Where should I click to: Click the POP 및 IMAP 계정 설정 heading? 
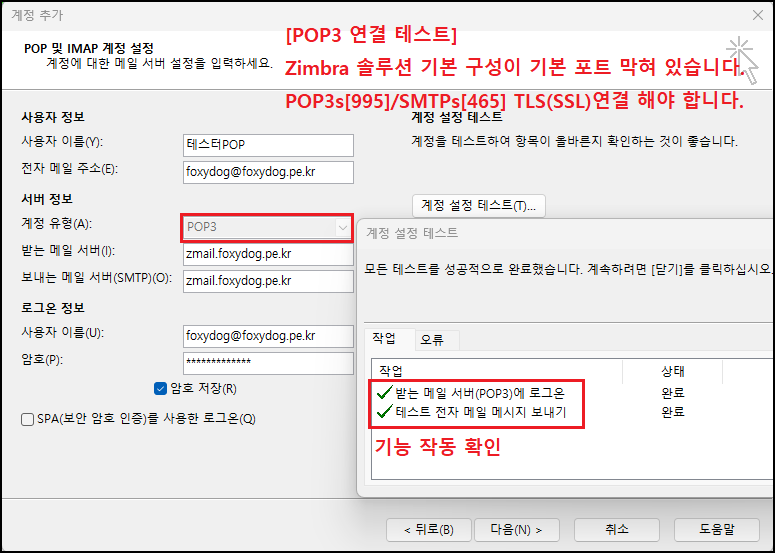point(89,48)
